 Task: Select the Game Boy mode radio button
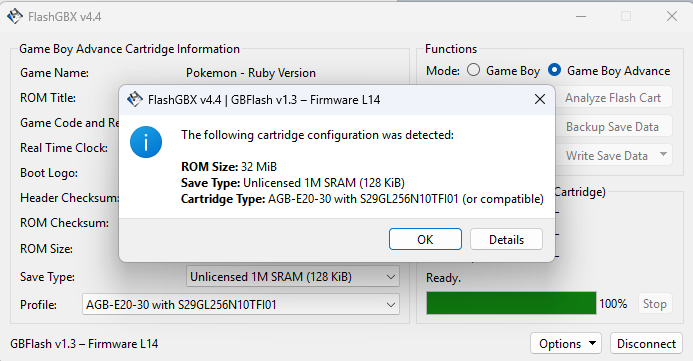click(473, 70)
